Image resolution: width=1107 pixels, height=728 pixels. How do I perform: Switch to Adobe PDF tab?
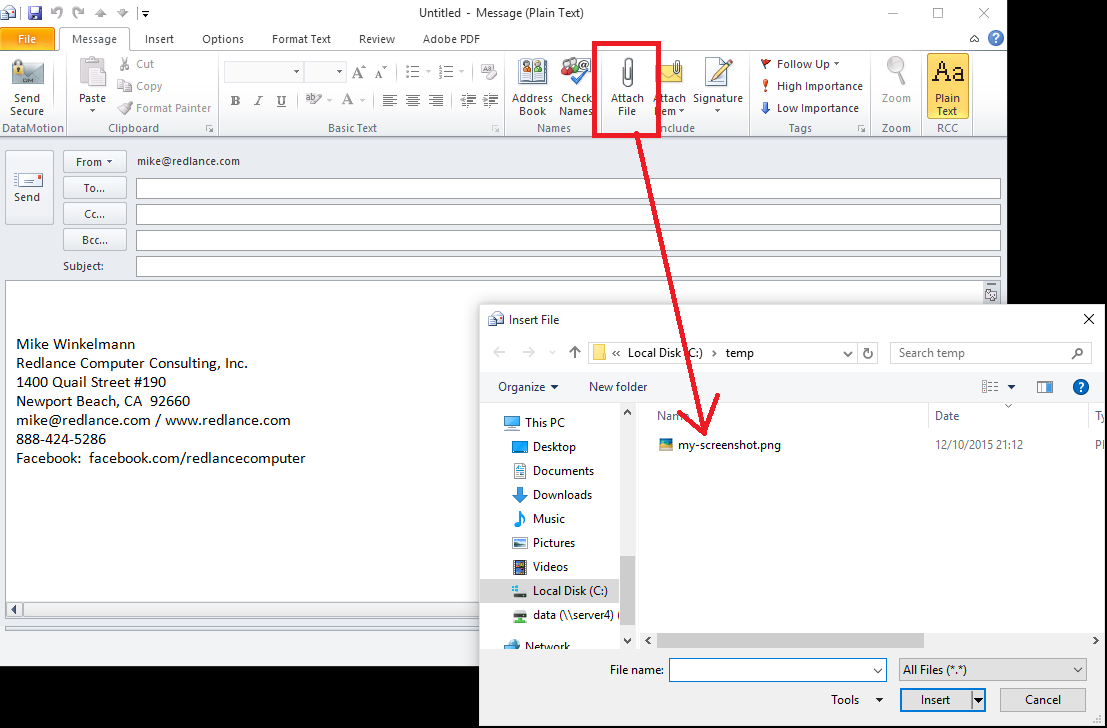point(451,39)
